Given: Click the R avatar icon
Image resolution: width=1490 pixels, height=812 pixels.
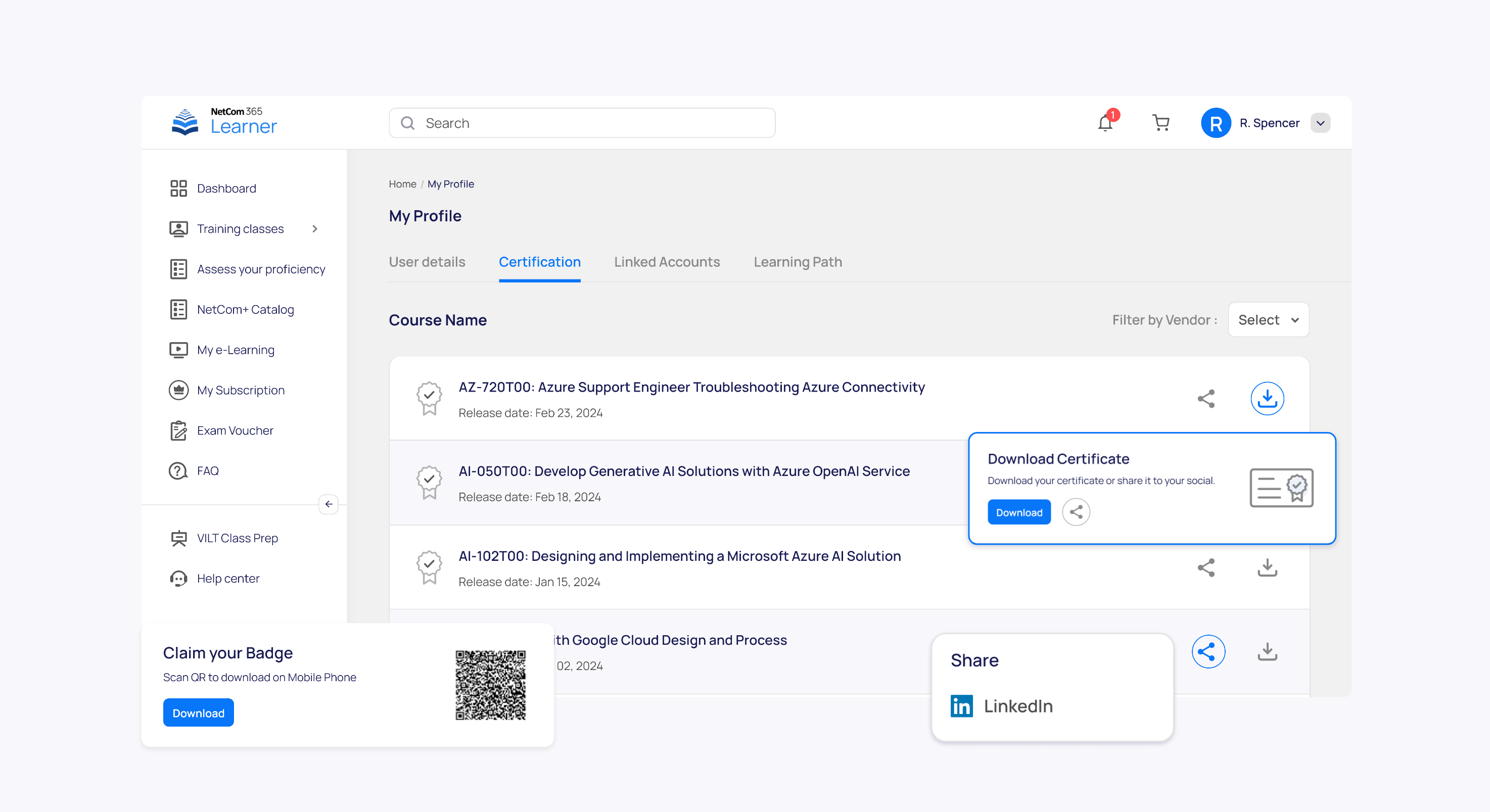Looking at the screenshot, I should [1215, 123].
